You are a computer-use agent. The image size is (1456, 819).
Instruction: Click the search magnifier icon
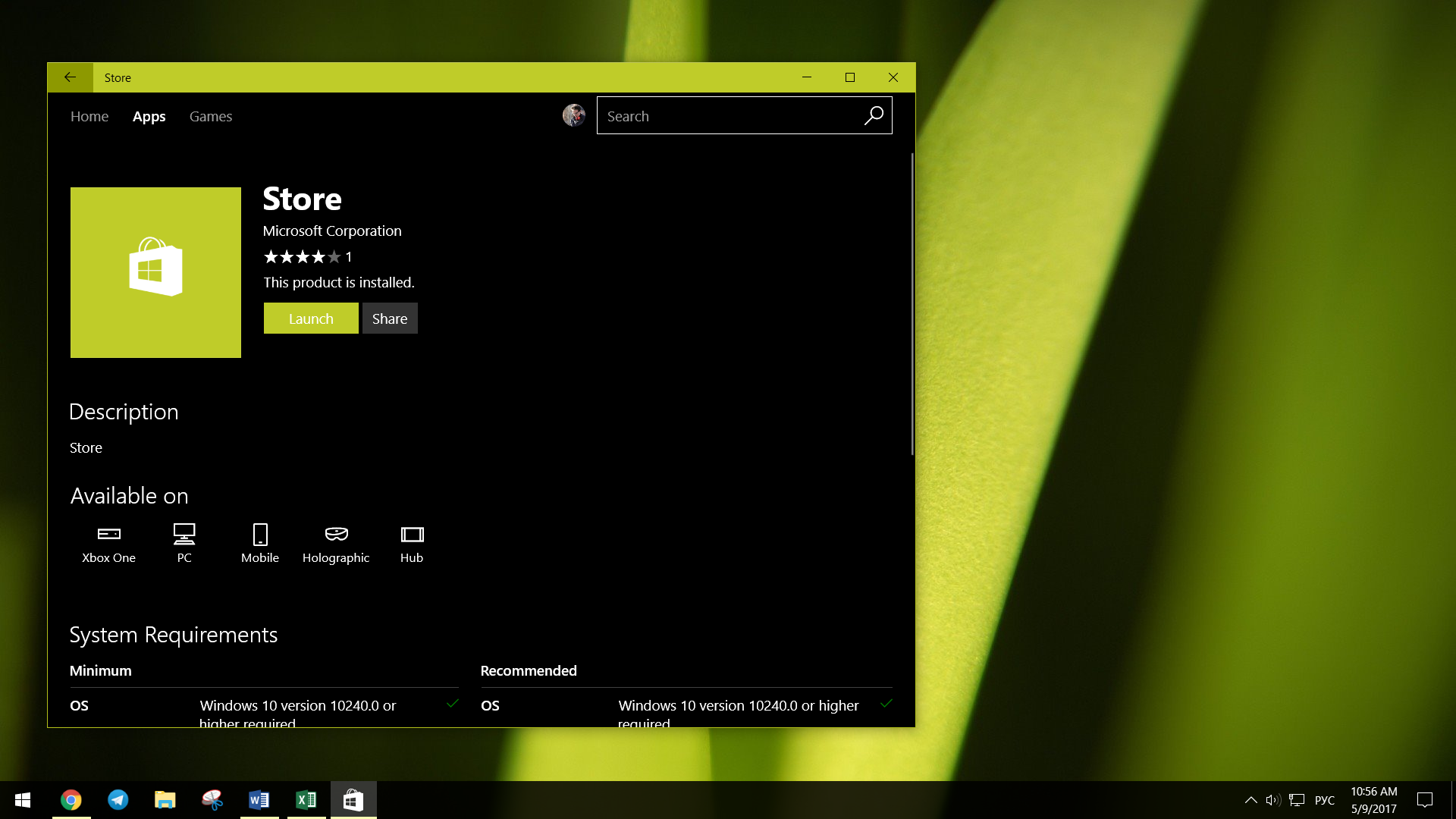tap(873, 115)
